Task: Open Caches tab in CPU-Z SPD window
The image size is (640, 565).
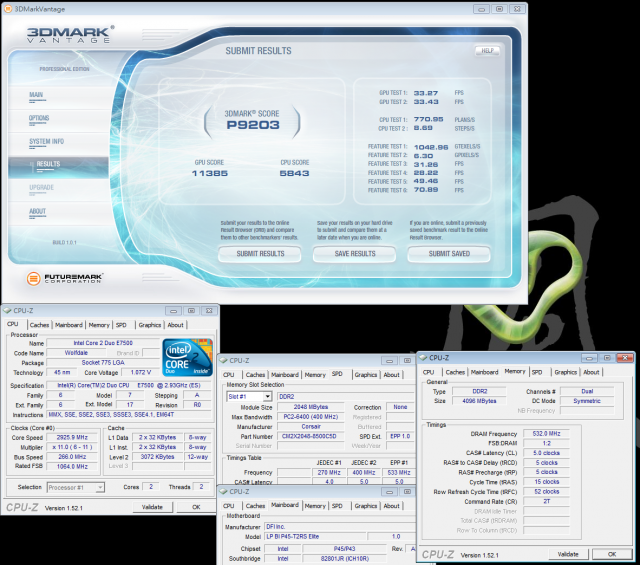Action: click(256, 375)
